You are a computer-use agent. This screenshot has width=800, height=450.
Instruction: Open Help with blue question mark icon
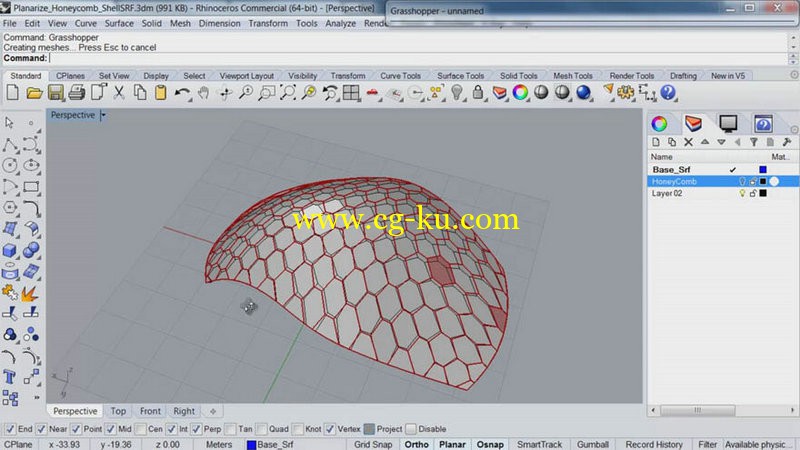pyautogui.click(x=668, y=93)
